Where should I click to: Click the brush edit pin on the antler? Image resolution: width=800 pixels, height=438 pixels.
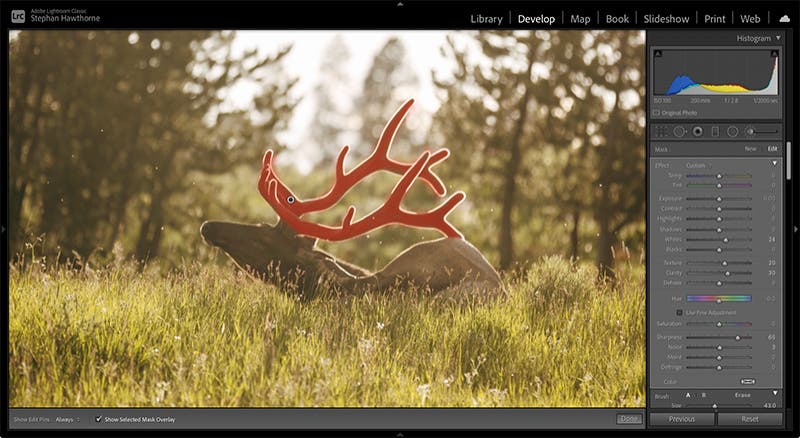(291, 200)
